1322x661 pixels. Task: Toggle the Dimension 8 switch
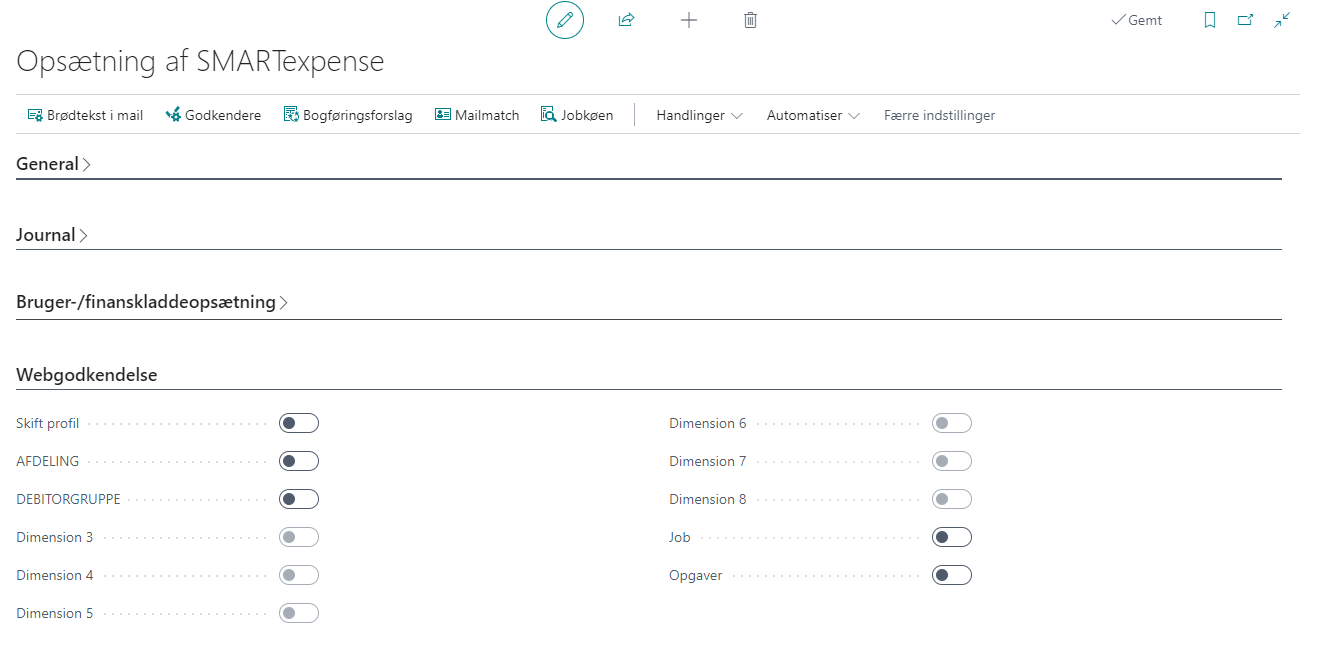click(952, 499)
